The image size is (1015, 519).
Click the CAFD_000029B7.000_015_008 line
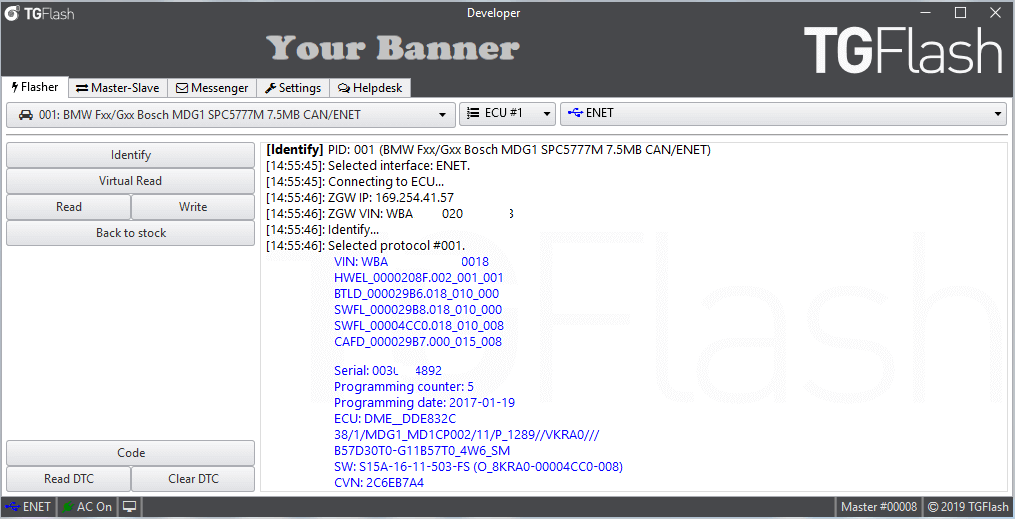(418, 342)
